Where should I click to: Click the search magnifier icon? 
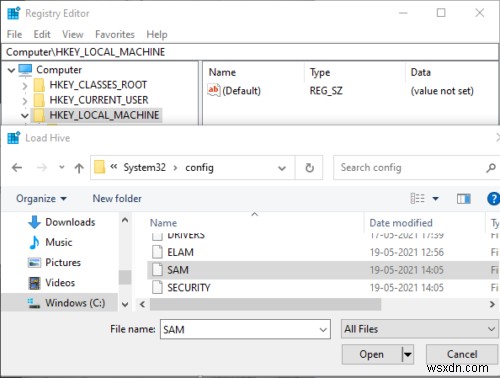click(x=491, y=168)
